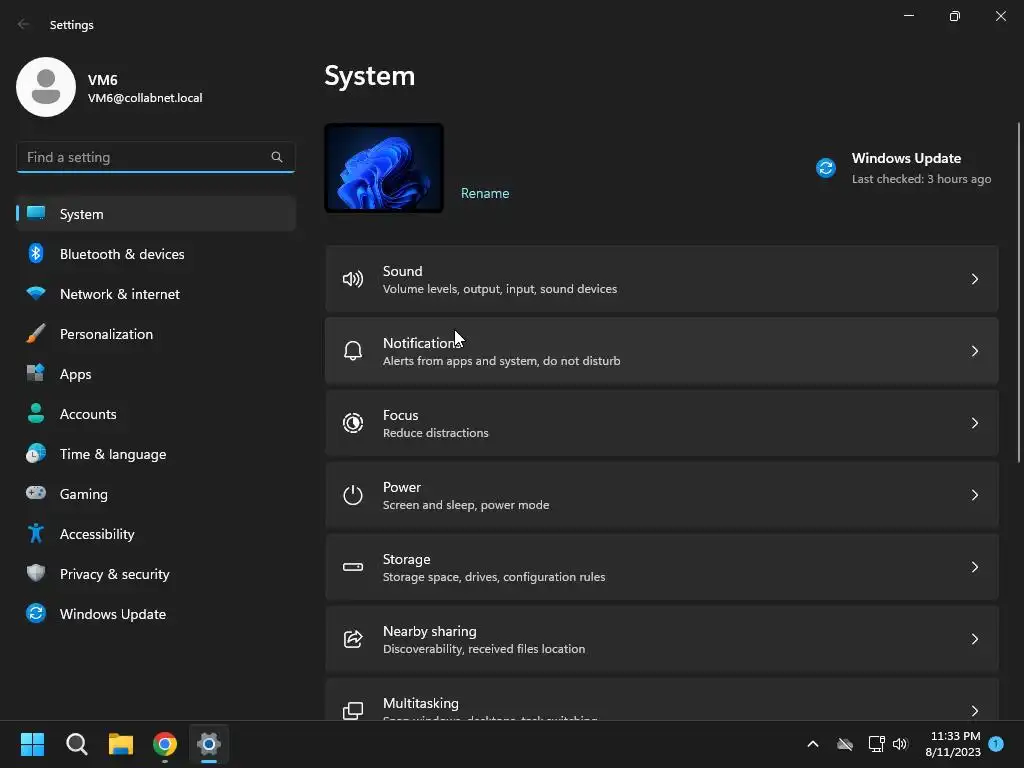Click the back arrow in Settings
The width and height of the screenshot is (1024, 768).
pyautogui.click(x=24, y=24)
